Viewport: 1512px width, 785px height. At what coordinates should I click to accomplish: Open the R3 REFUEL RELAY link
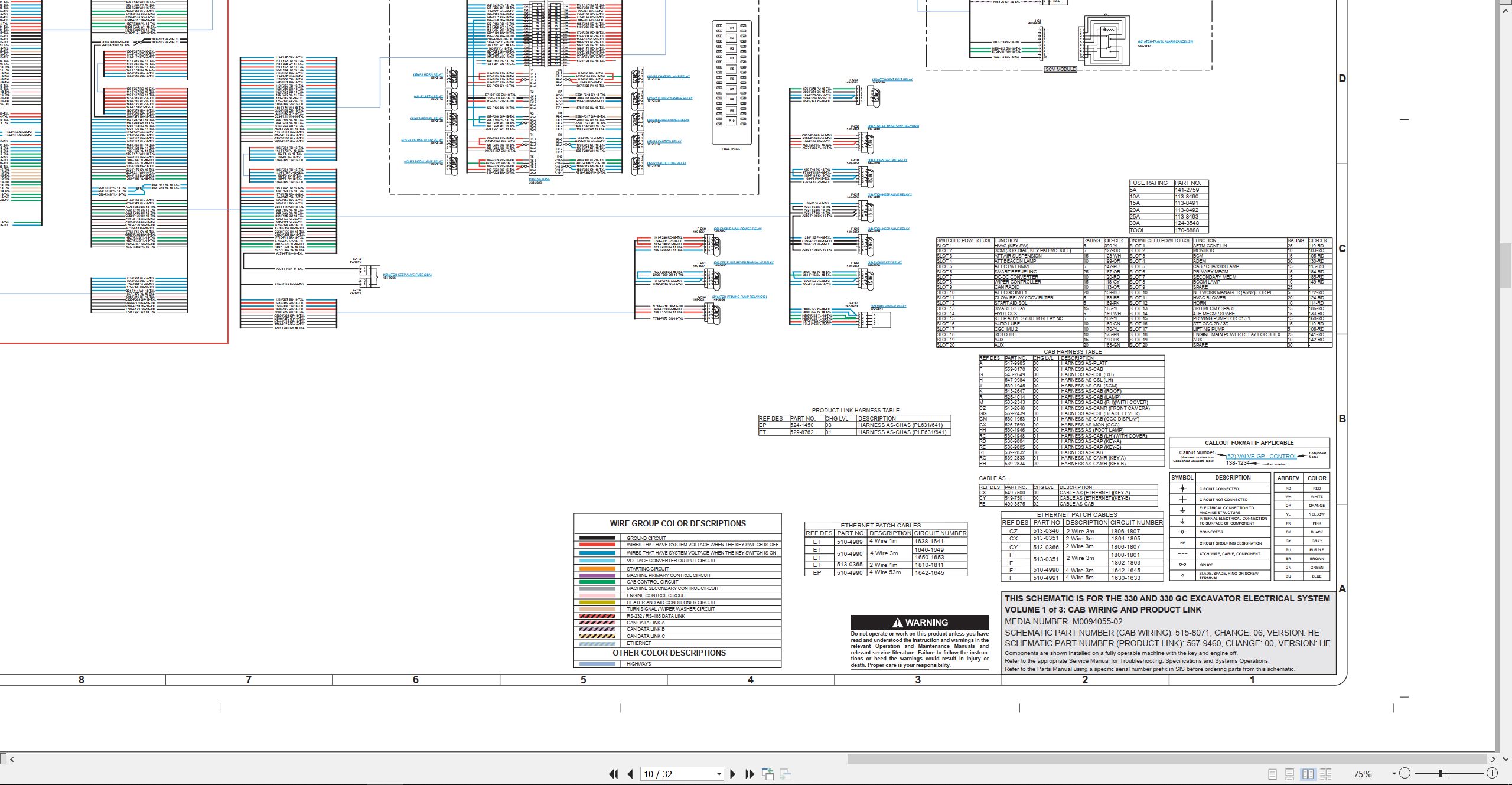click(426, 118)
